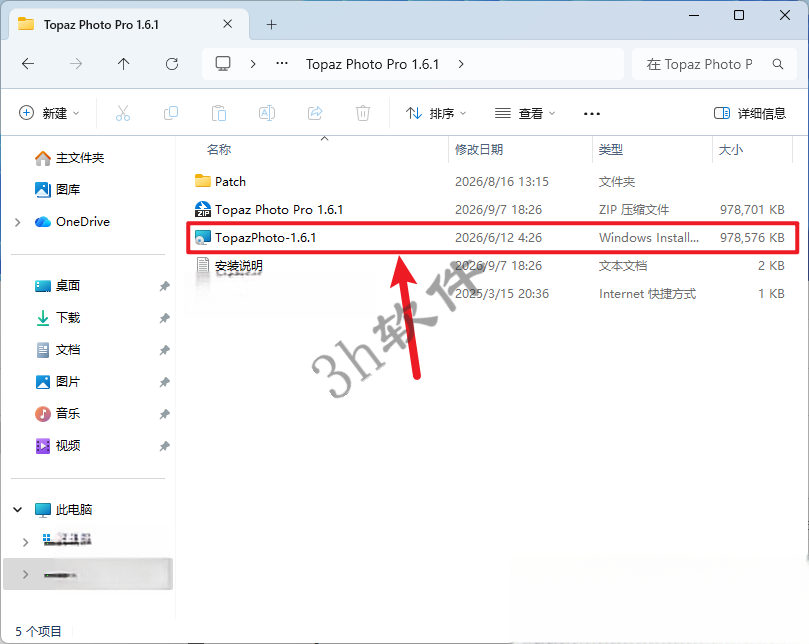Viewport: 809px width, 644px height.
Task: Open the 新建 dropdown
Action: [49, 113]
